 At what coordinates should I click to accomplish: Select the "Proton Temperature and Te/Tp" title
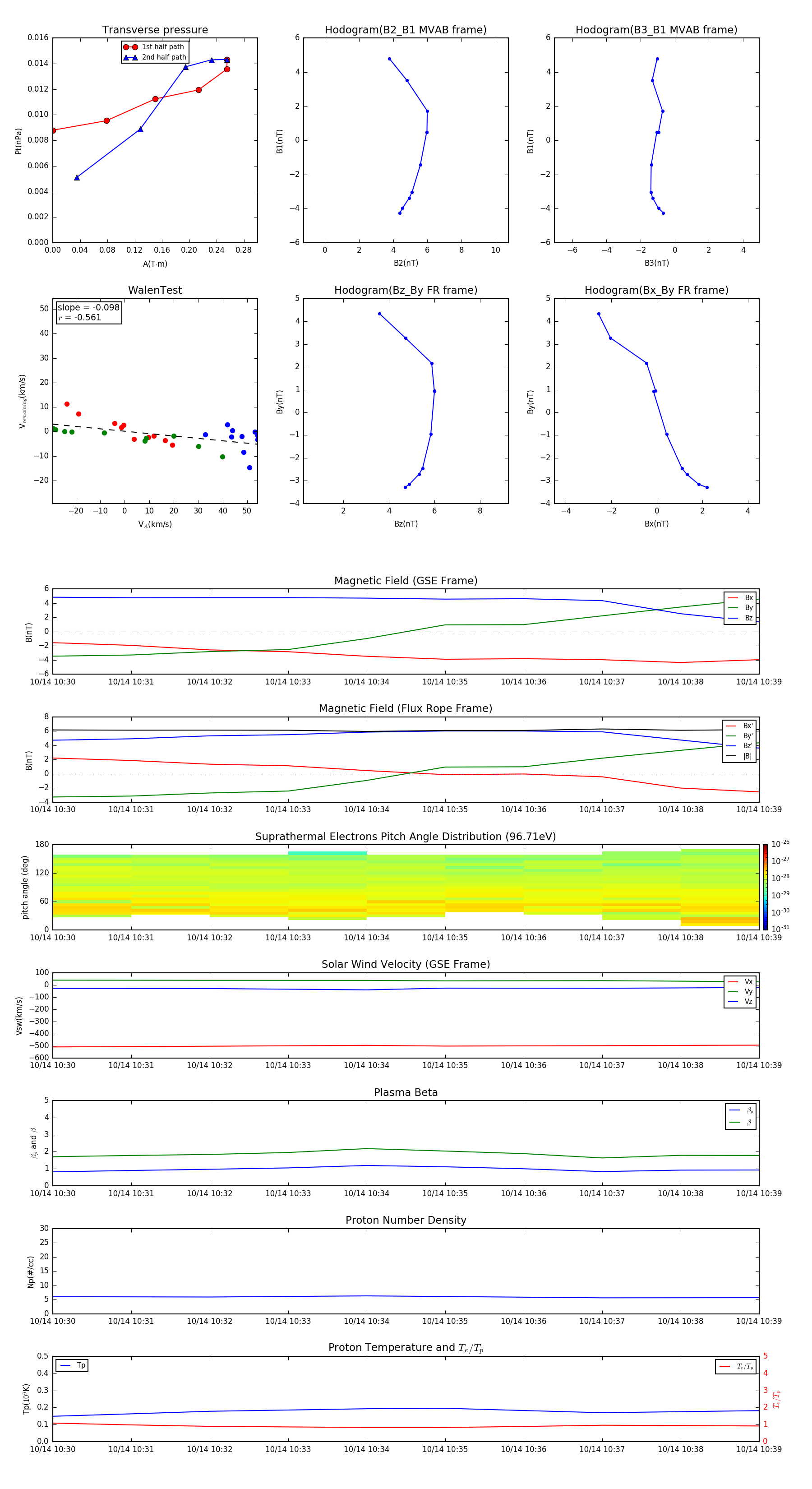click(406, 1348)
